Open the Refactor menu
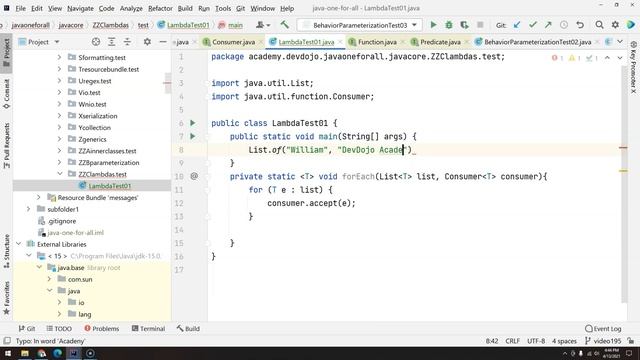The image size is (640, 360). point(160,8)
